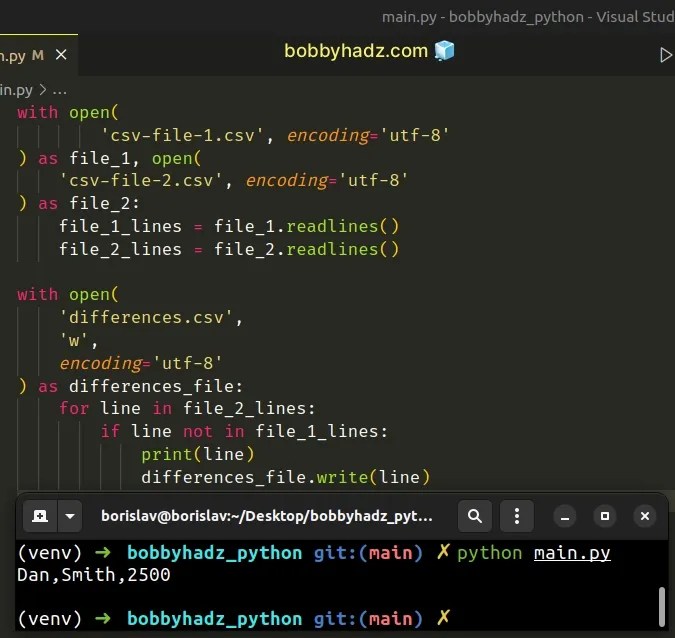Screen dimensions: 675x638
Task: Click underlined main.py in terminal command
Action: click(572, 553)
